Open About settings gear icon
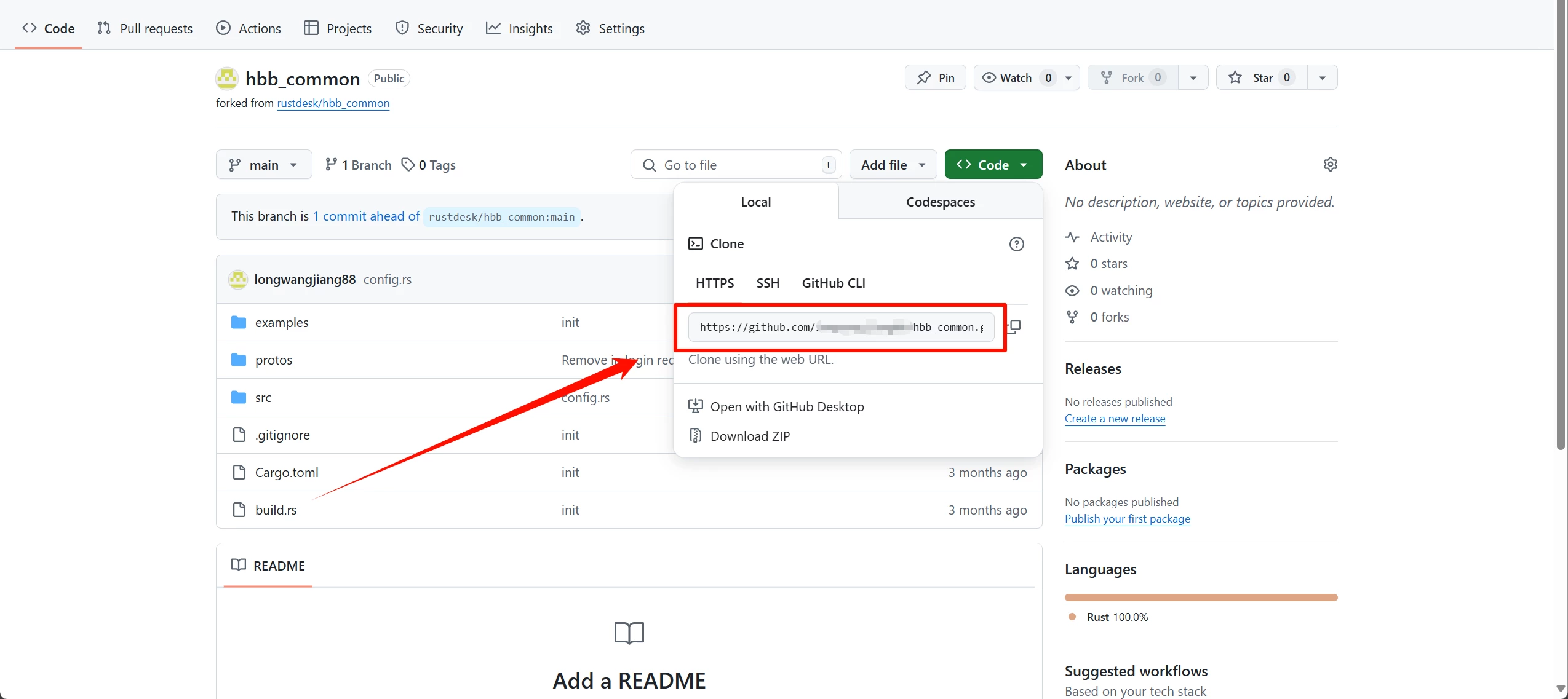The height and width of the screenshot is (699, 1568). coord(1330,164)
